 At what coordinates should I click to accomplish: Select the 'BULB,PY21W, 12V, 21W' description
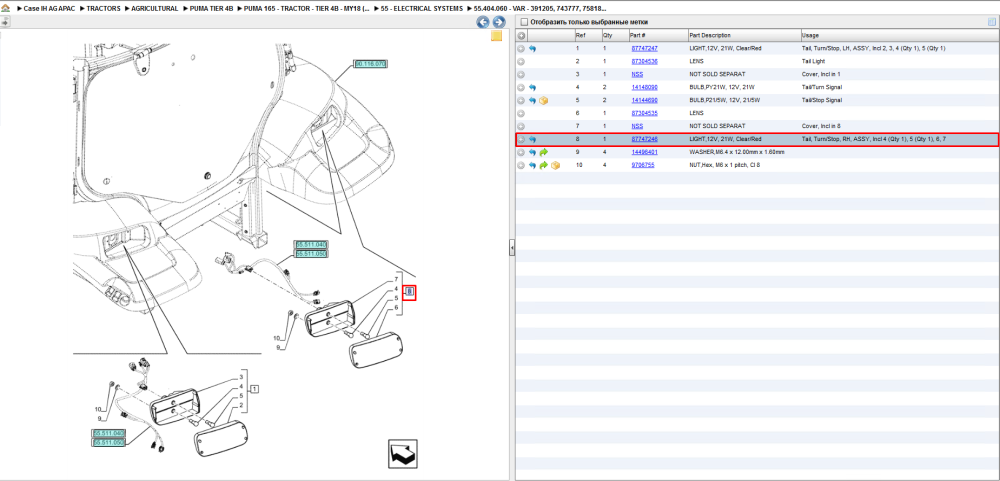coord(723,87)
